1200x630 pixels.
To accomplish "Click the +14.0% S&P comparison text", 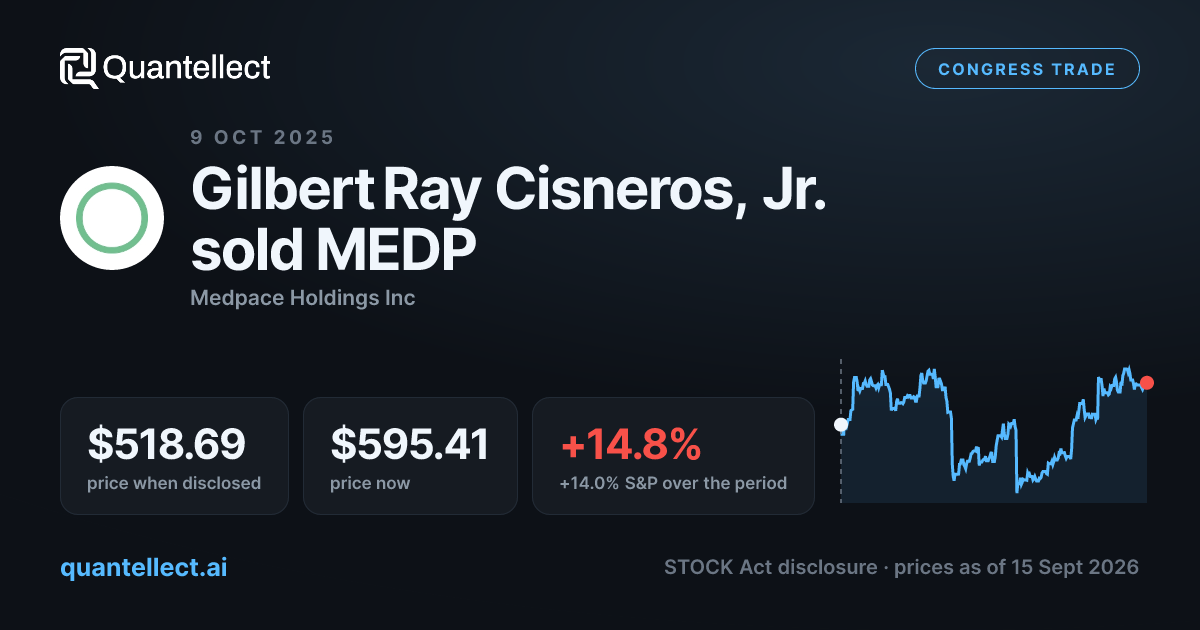I will 673,483.
